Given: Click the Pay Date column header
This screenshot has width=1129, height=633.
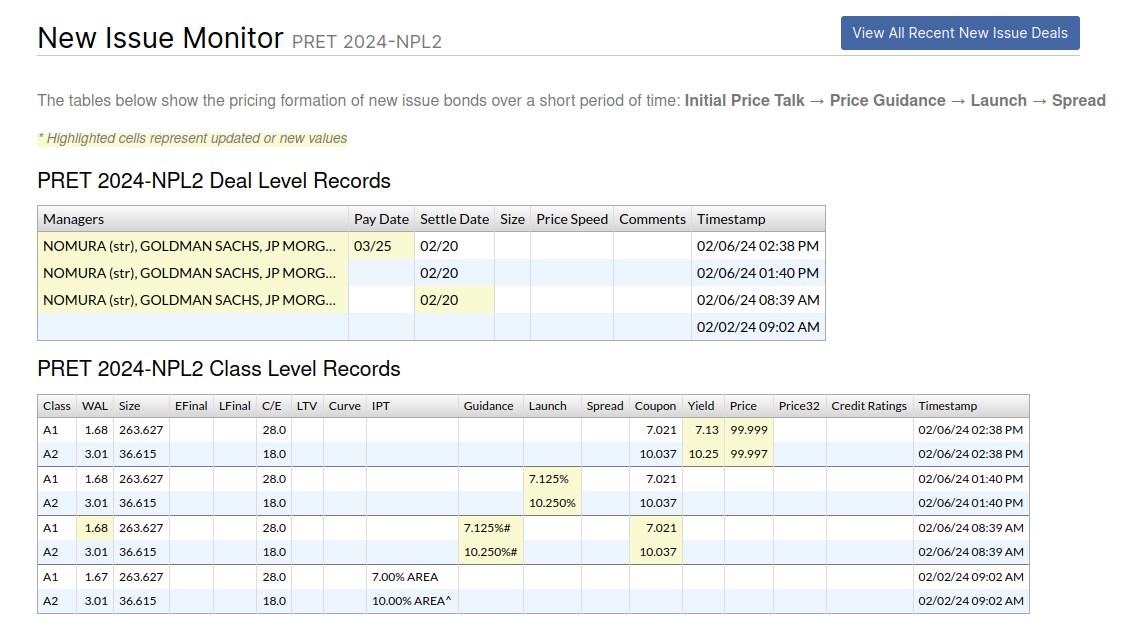Looking at the screenshot, I should click(x=381, y=219).
